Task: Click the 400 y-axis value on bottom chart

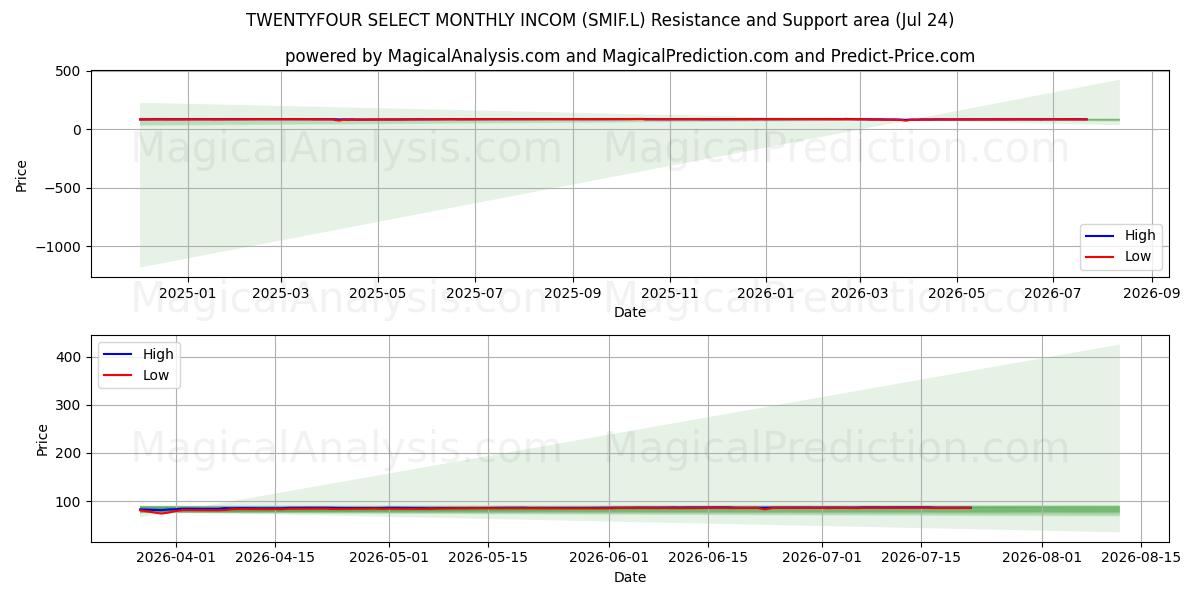Action: point(69,358)
